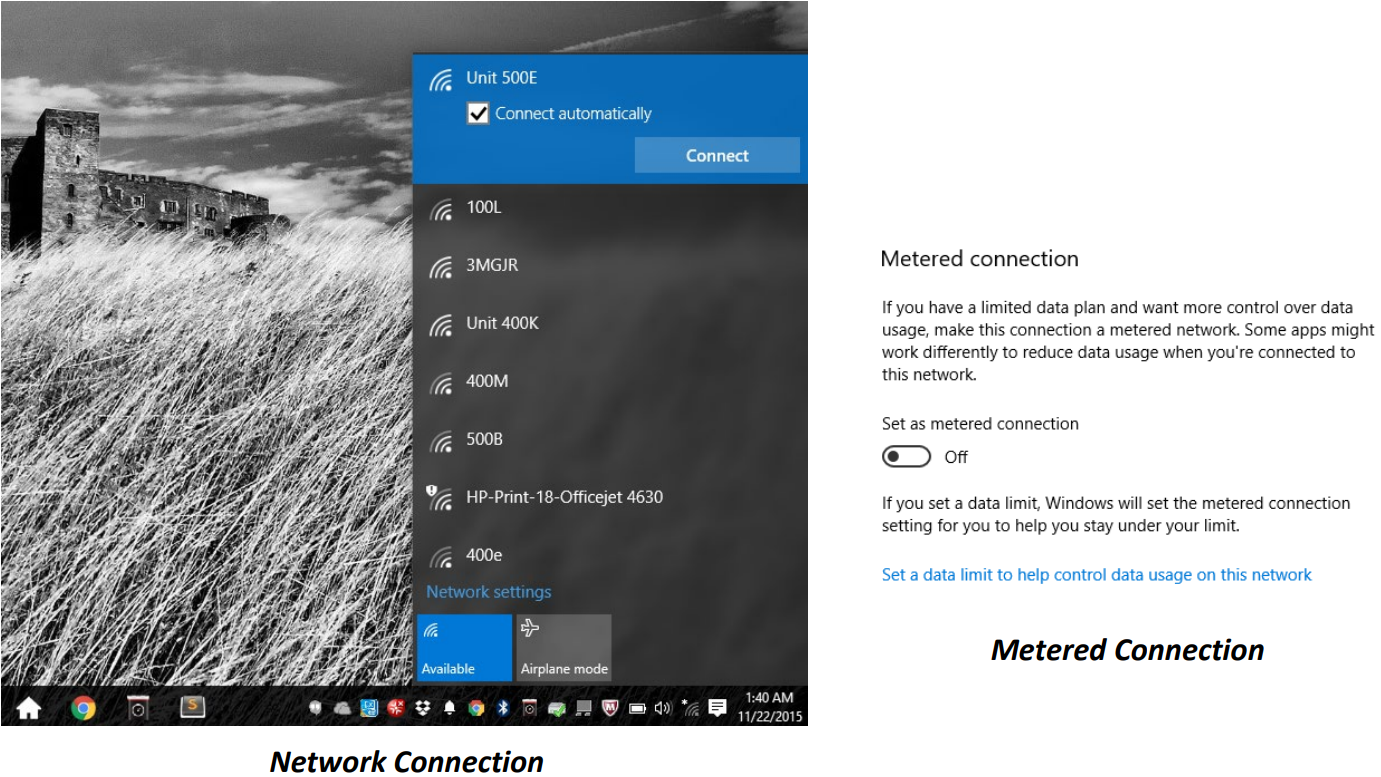Click the bell notification tray icon

click(x=449, y=708)
